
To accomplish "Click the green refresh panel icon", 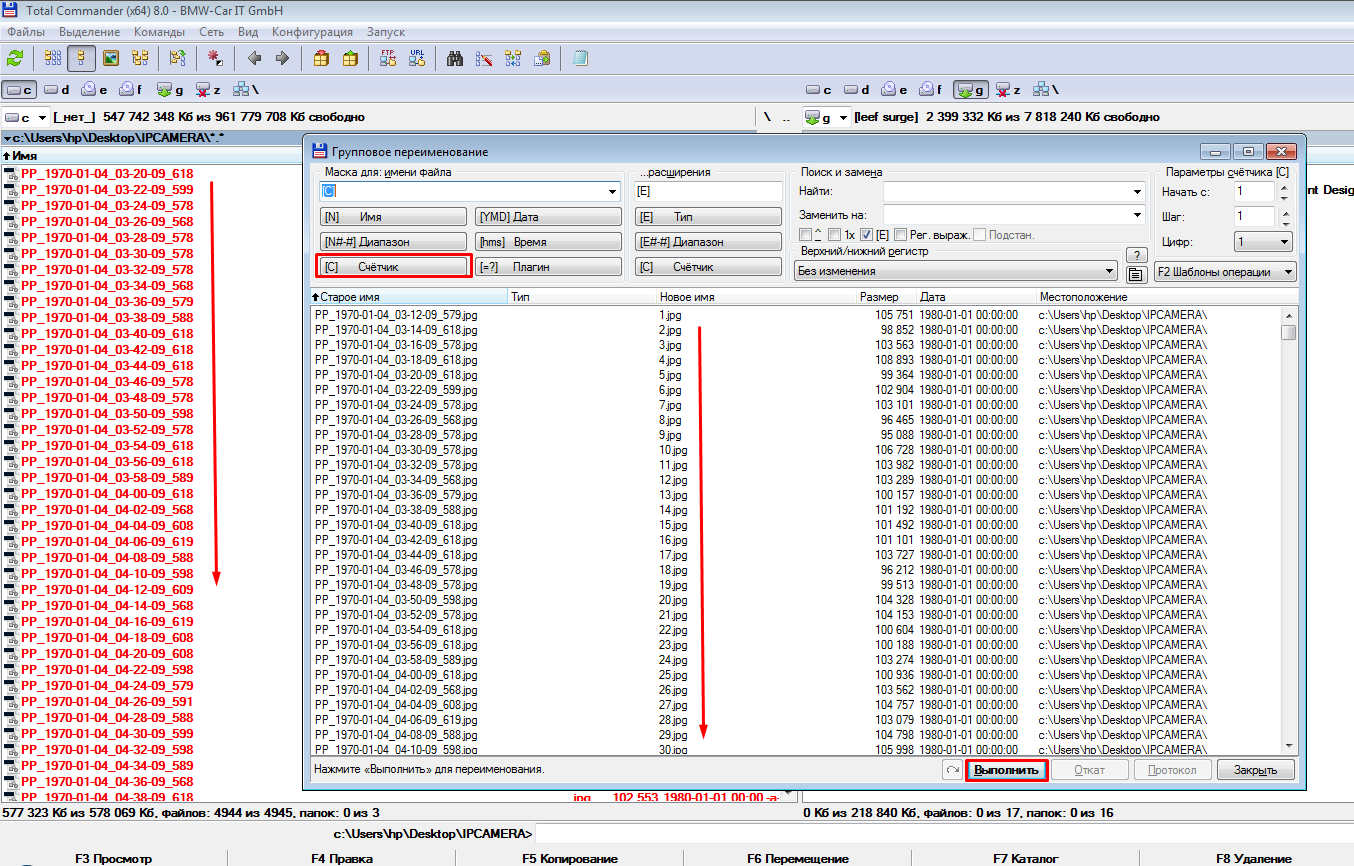I will coord(15,58).
